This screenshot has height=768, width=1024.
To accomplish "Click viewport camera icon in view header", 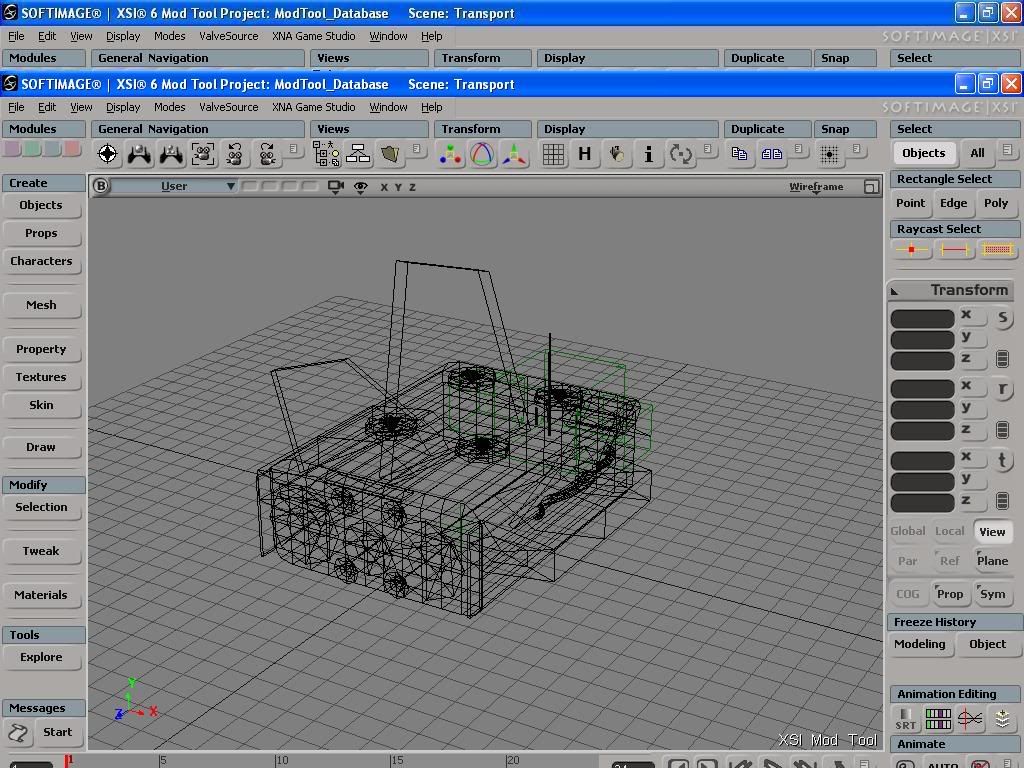I will (336, 187).
